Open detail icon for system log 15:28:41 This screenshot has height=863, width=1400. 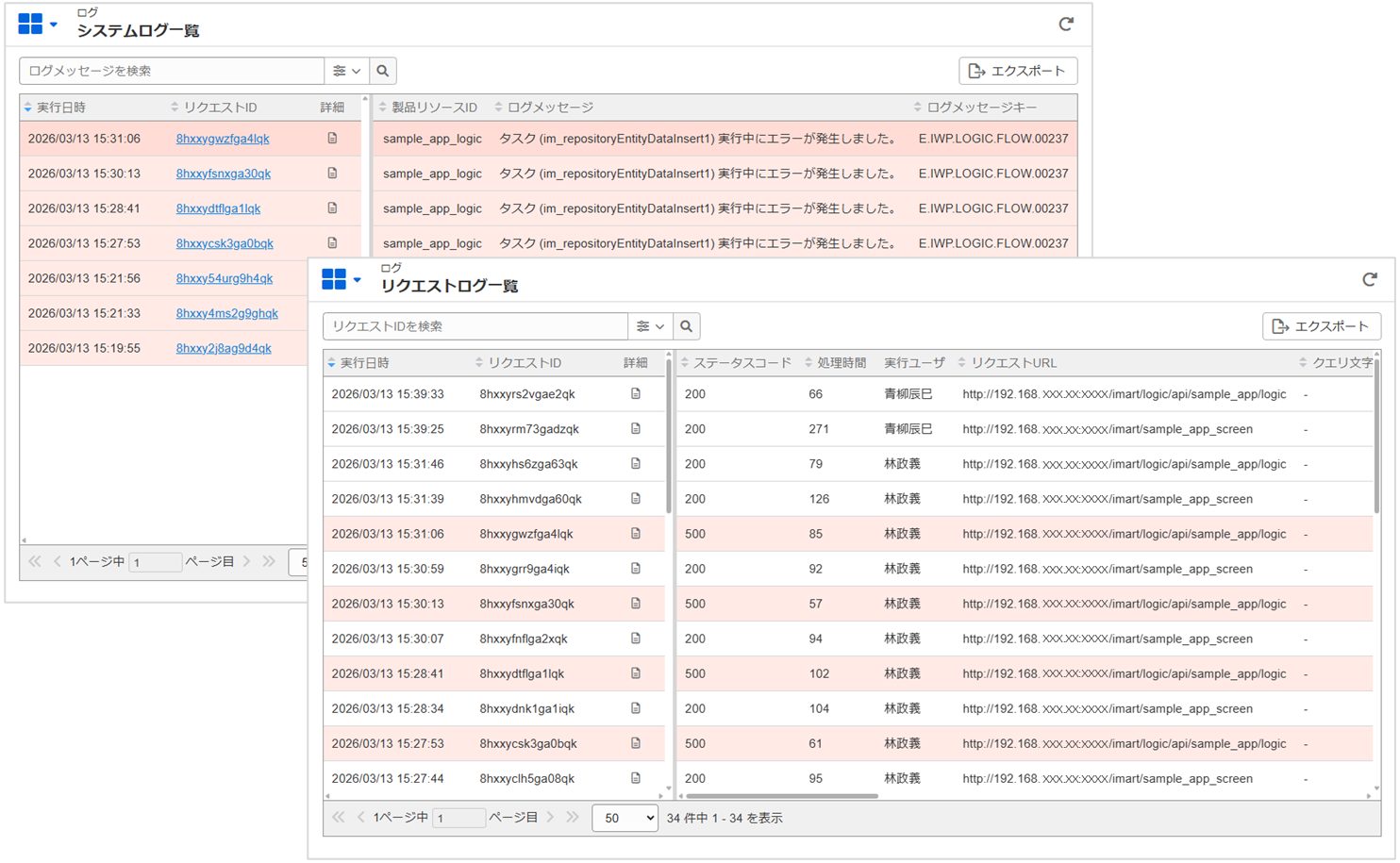(332, 208)
